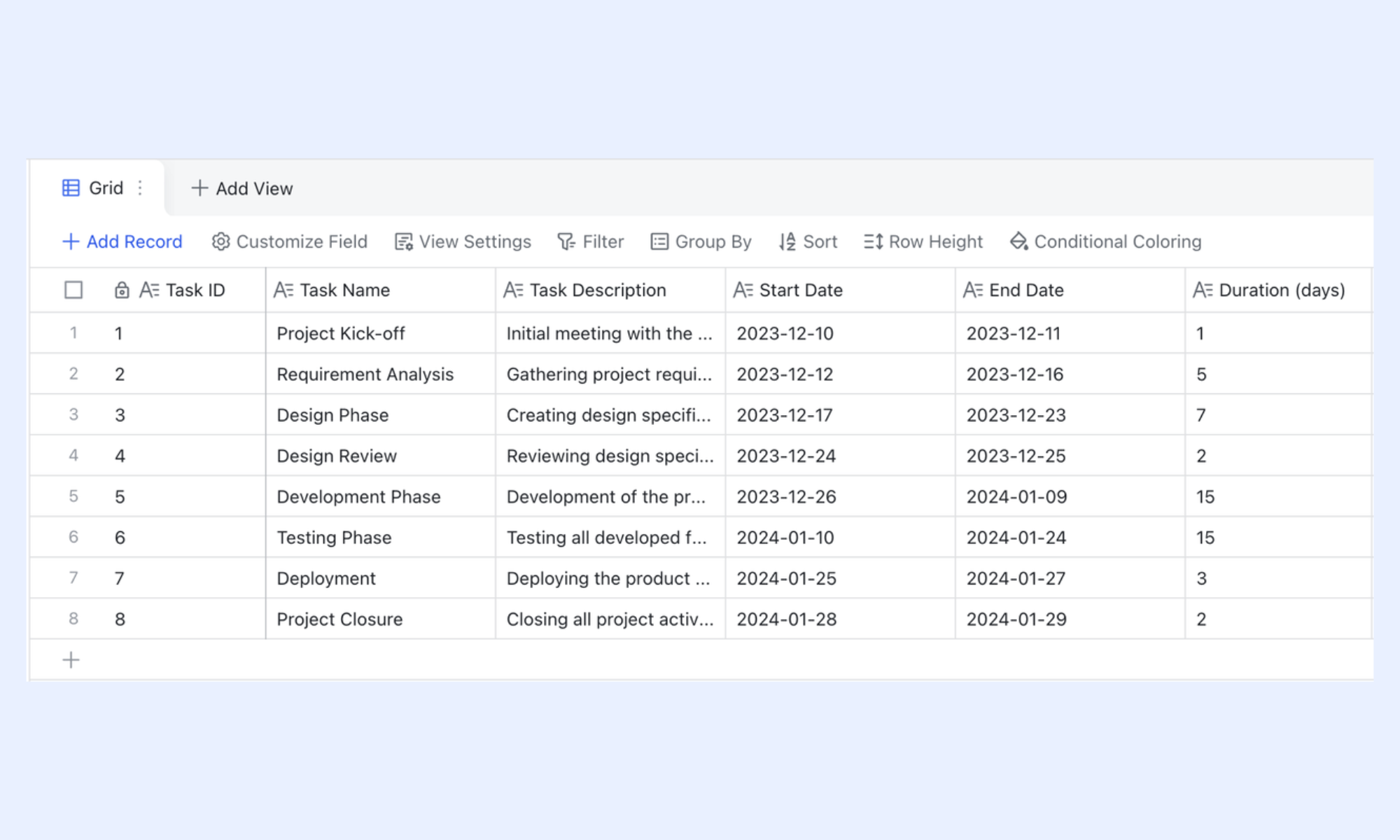The height and width of the screenshot is (840, 1400).
Task: Switch to the Grid view tab
Action: 97,188
